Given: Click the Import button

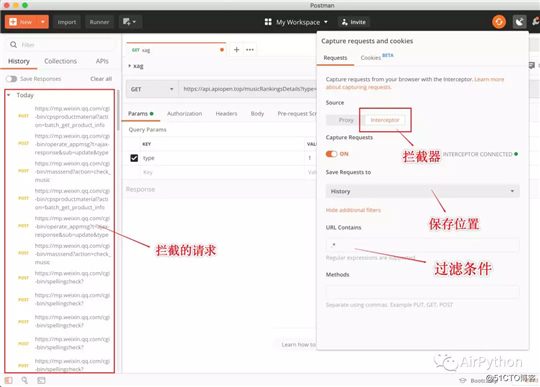Looking at the screenshot, I should (x=67, y=22).
